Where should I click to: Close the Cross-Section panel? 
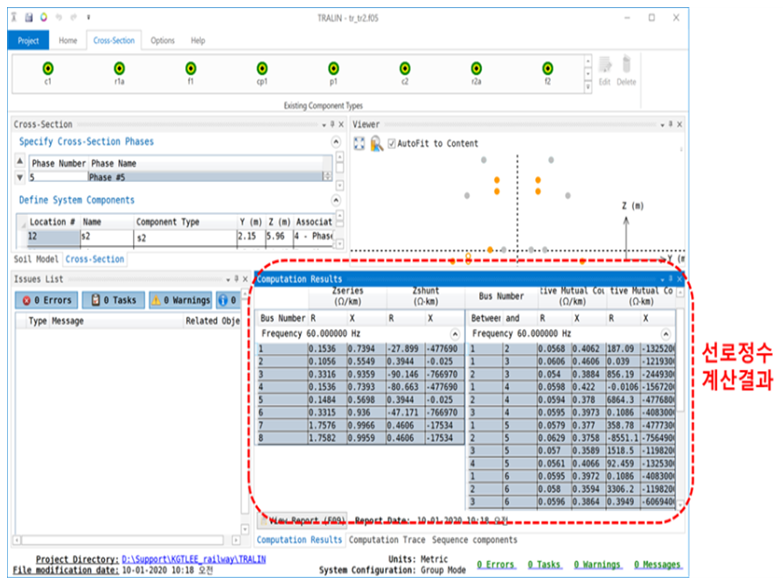click(x=341, y=124)
